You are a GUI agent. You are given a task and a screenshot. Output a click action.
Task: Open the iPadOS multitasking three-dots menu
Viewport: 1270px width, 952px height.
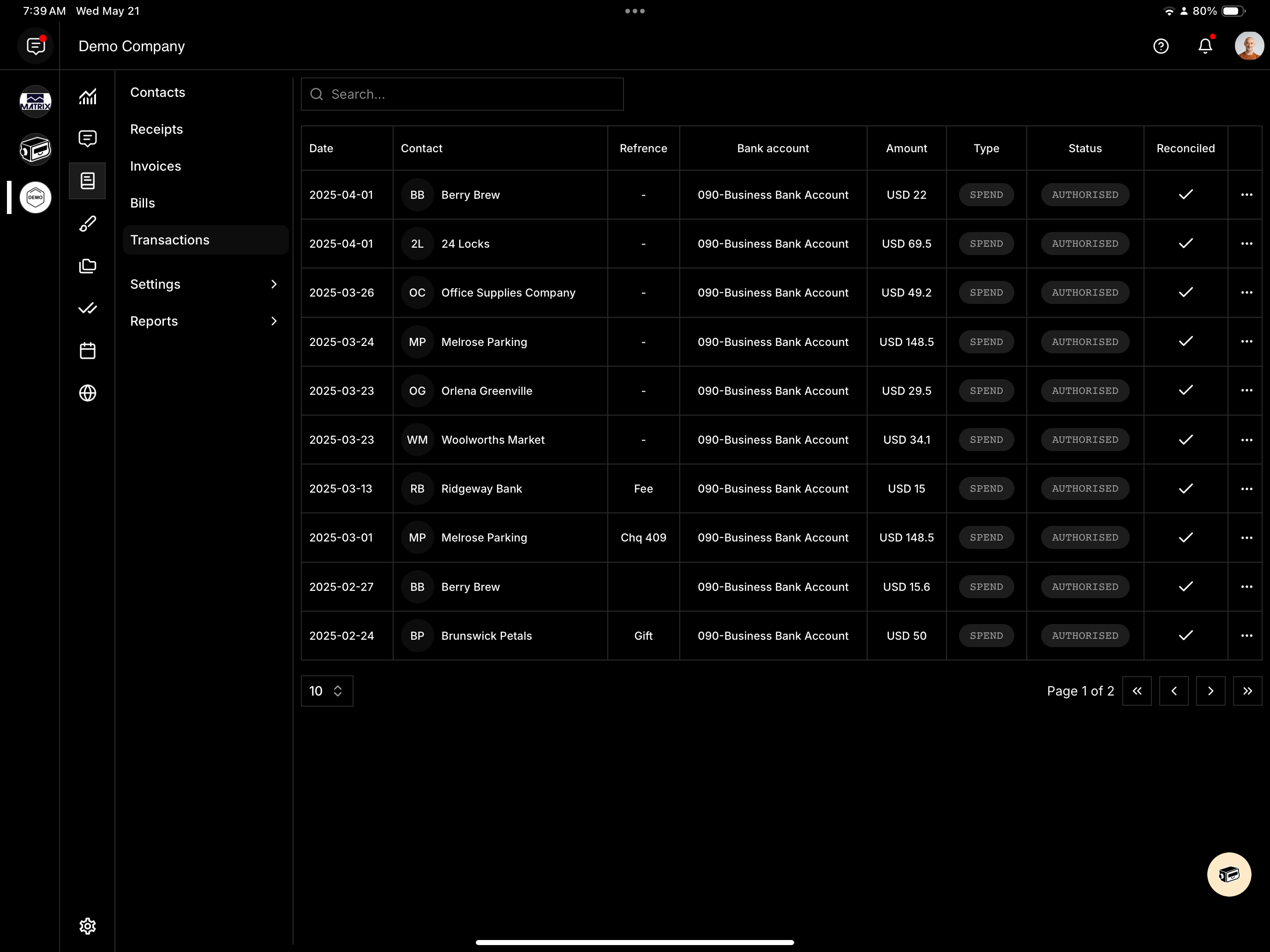(x=635, y=11)
